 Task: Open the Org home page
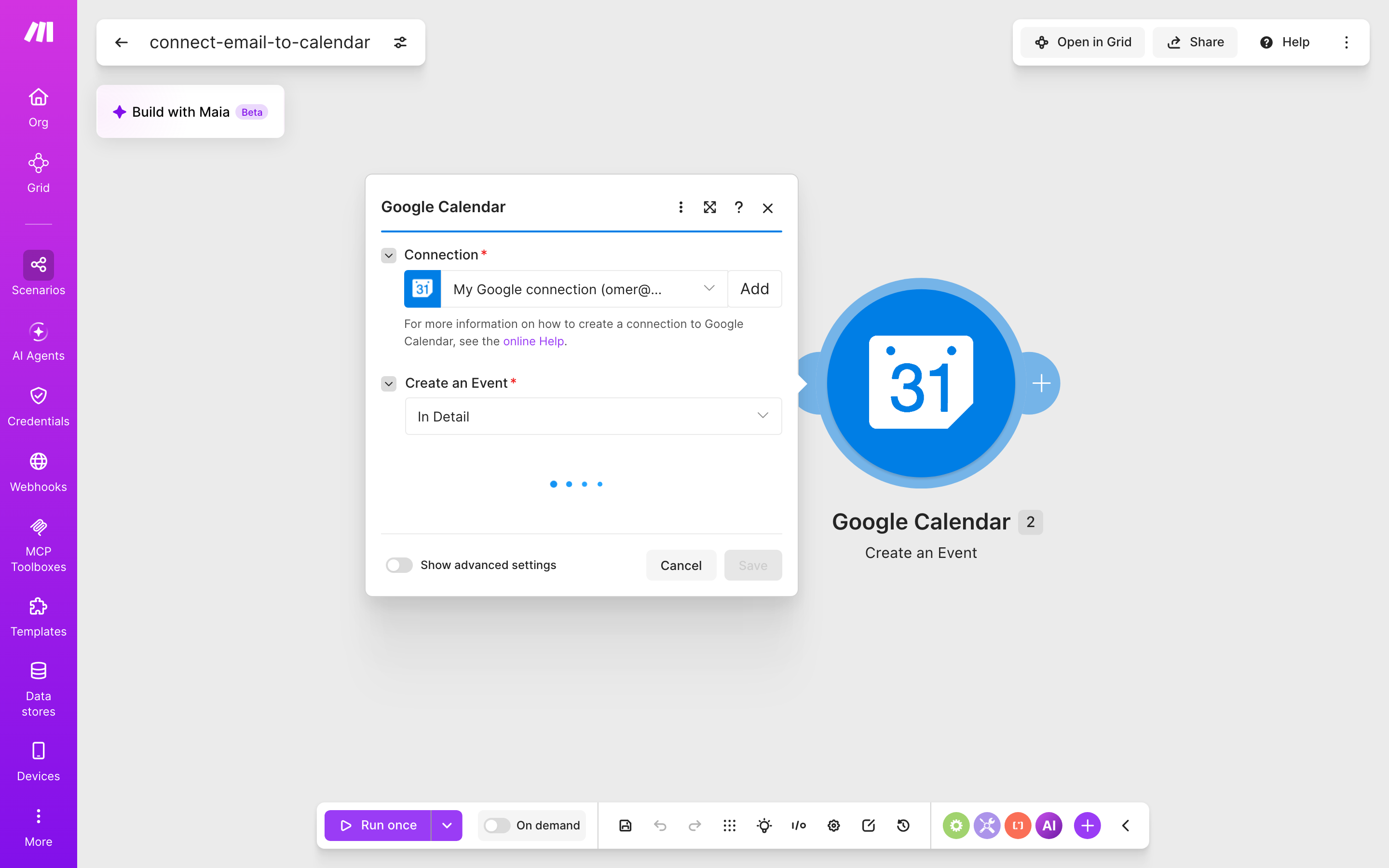(x=39, y=108)
